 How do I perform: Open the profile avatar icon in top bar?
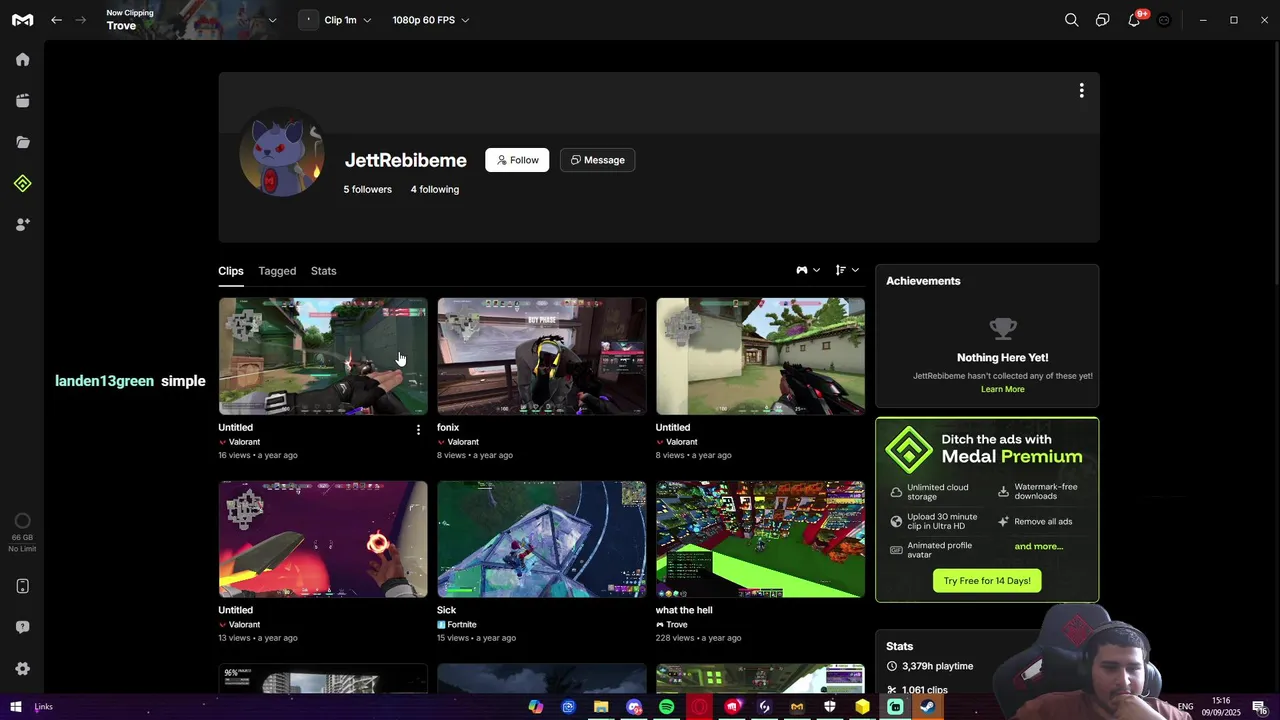click(x=1164, y=20)
